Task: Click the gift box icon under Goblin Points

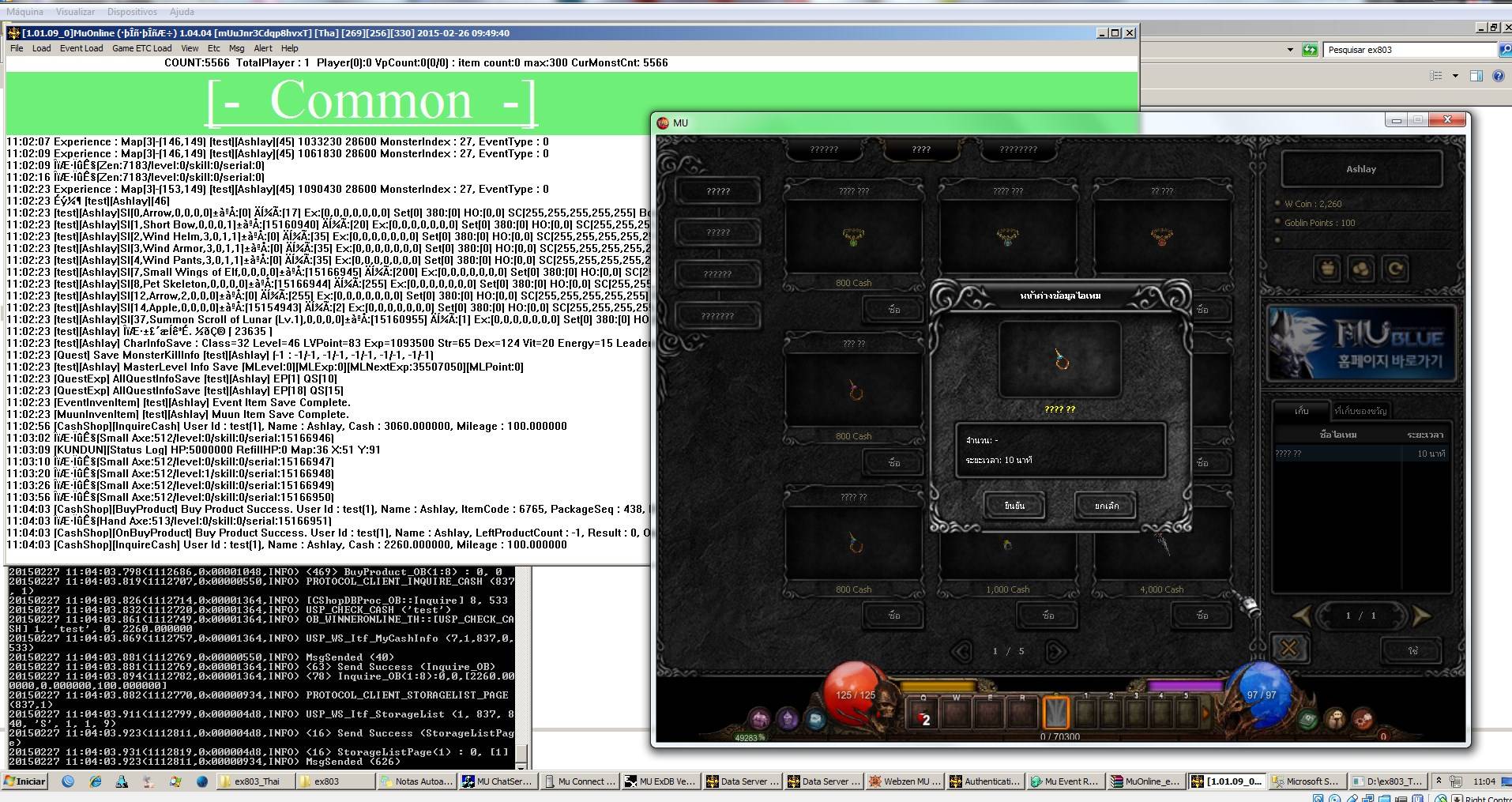Action: [1328, 269]
